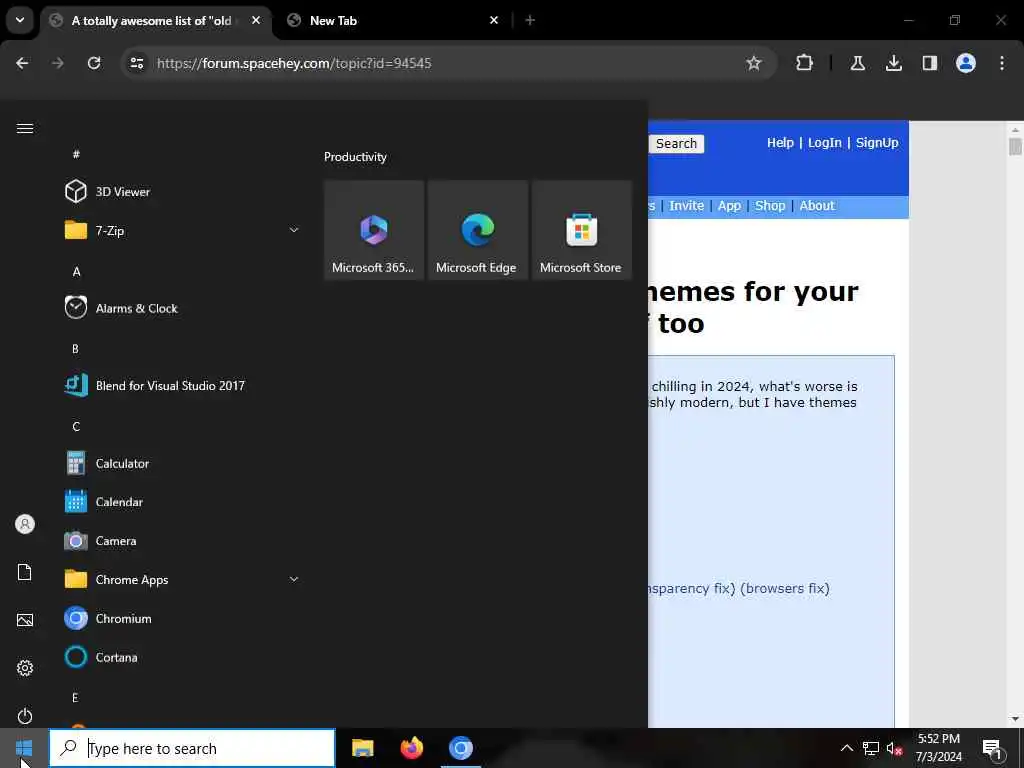
Task: Launch Calculator from Start menu
Action: click(x=183, y=463)
